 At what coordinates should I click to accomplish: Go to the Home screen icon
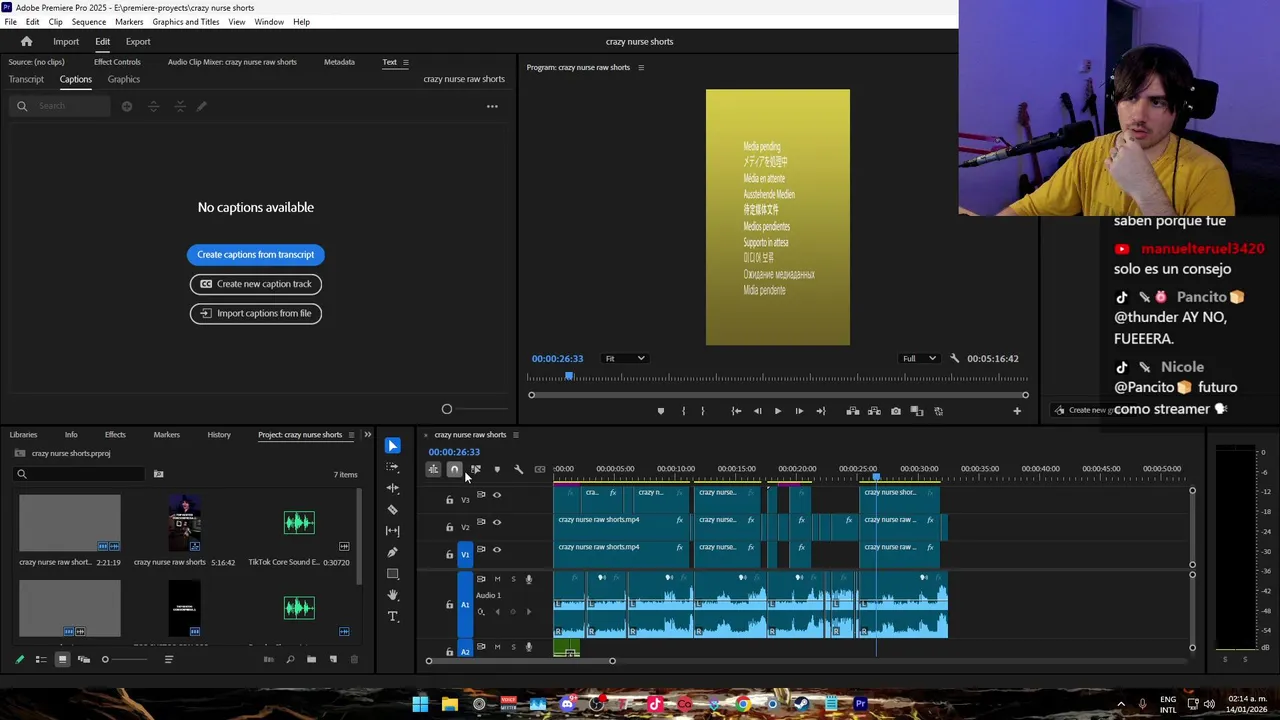pos(27,42)
